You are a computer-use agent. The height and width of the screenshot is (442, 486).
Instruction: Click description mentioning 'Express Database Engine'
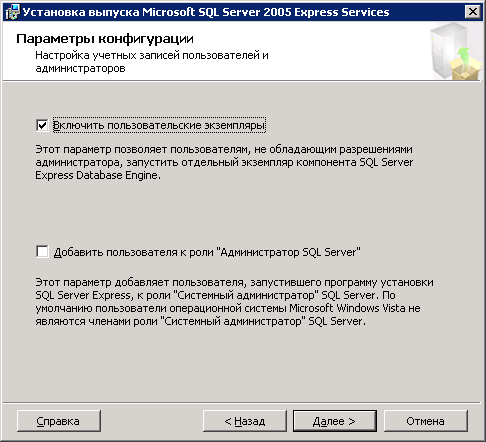click(224, 162)
